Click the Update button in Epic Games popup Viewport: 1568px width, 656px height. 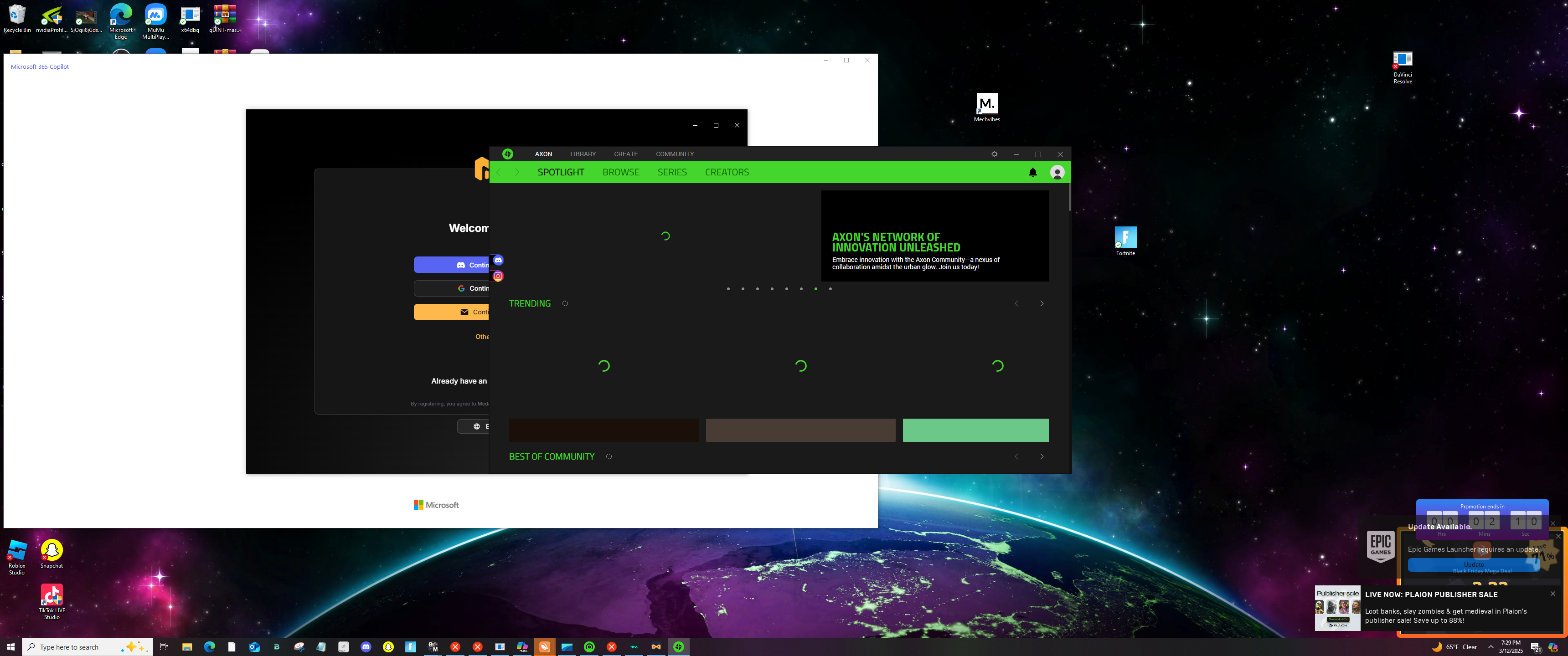point(1474,565)
